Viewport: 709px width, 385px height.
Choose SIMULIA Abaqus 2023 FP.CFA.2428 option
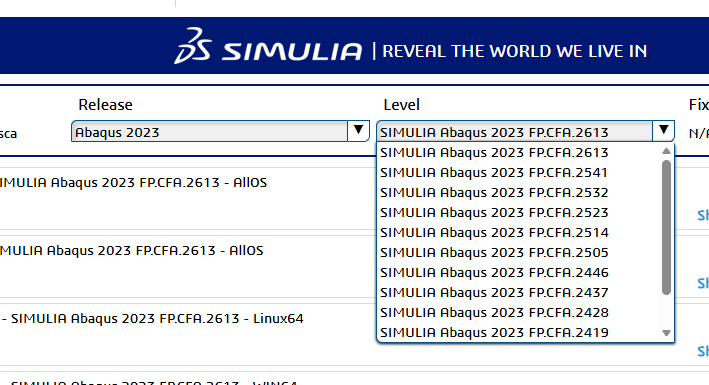(x=494, y=312)
